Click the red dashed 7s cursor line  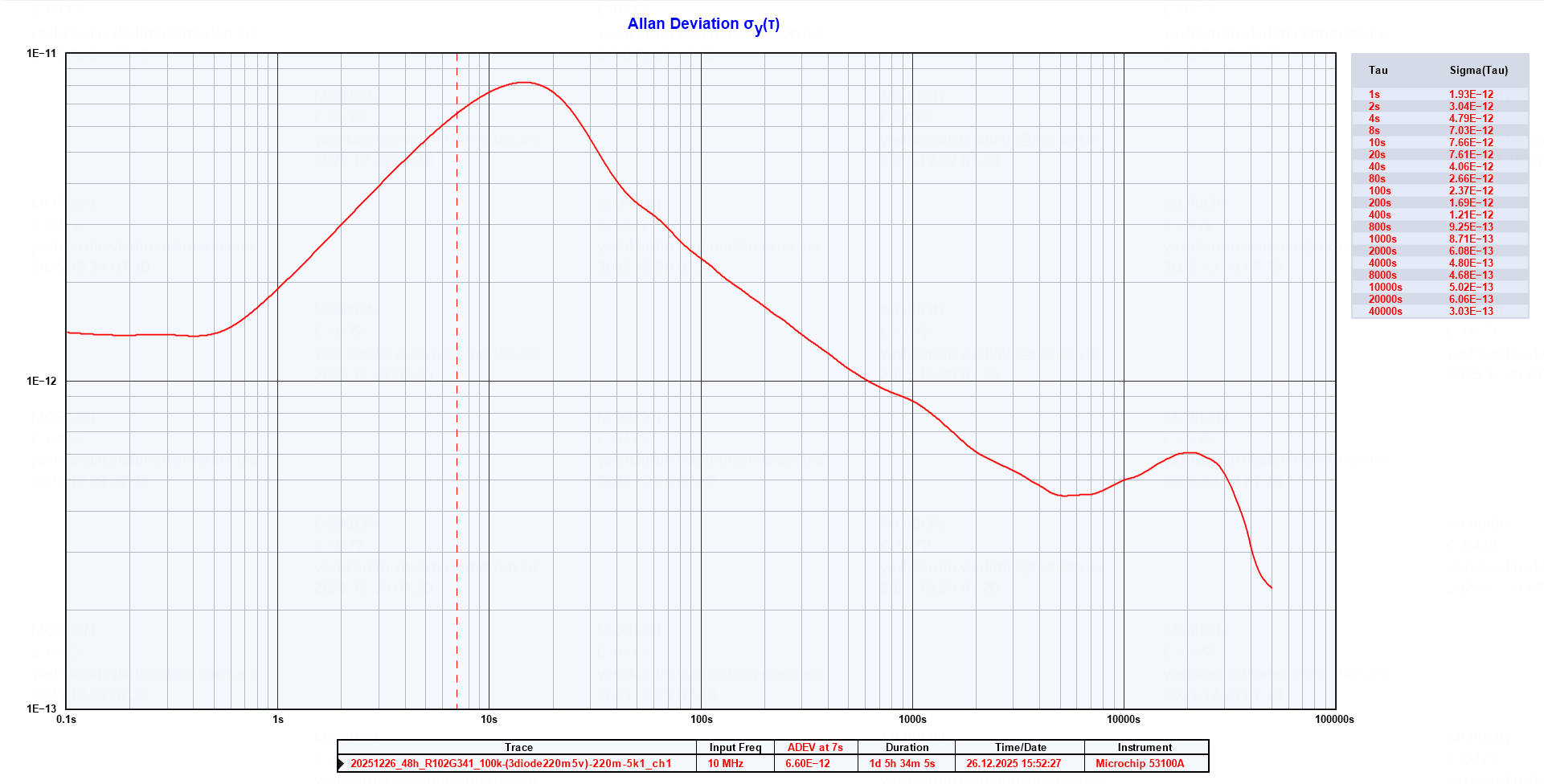[457, 402]
